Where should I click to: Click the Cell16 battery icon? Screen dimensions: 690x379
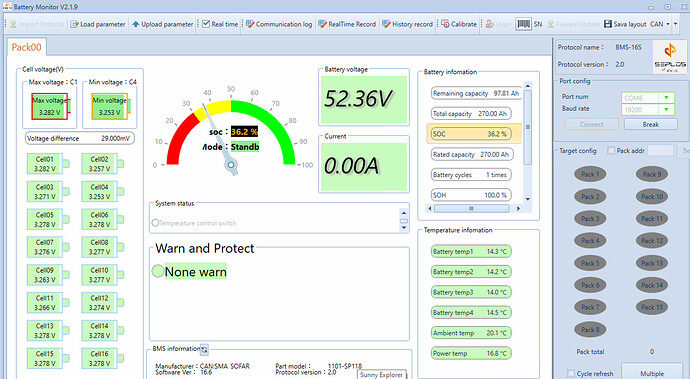[x=103, y=359]
